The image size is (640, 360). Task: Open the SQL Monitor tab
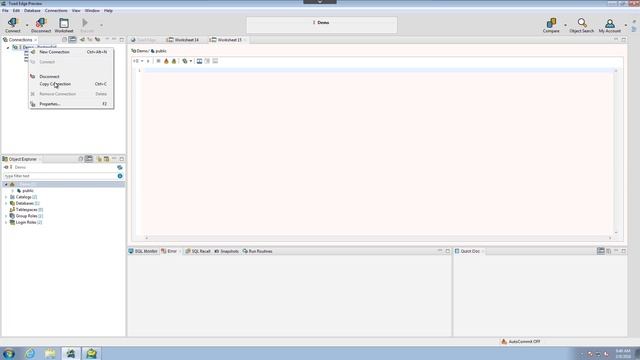(x=143, y=251)
